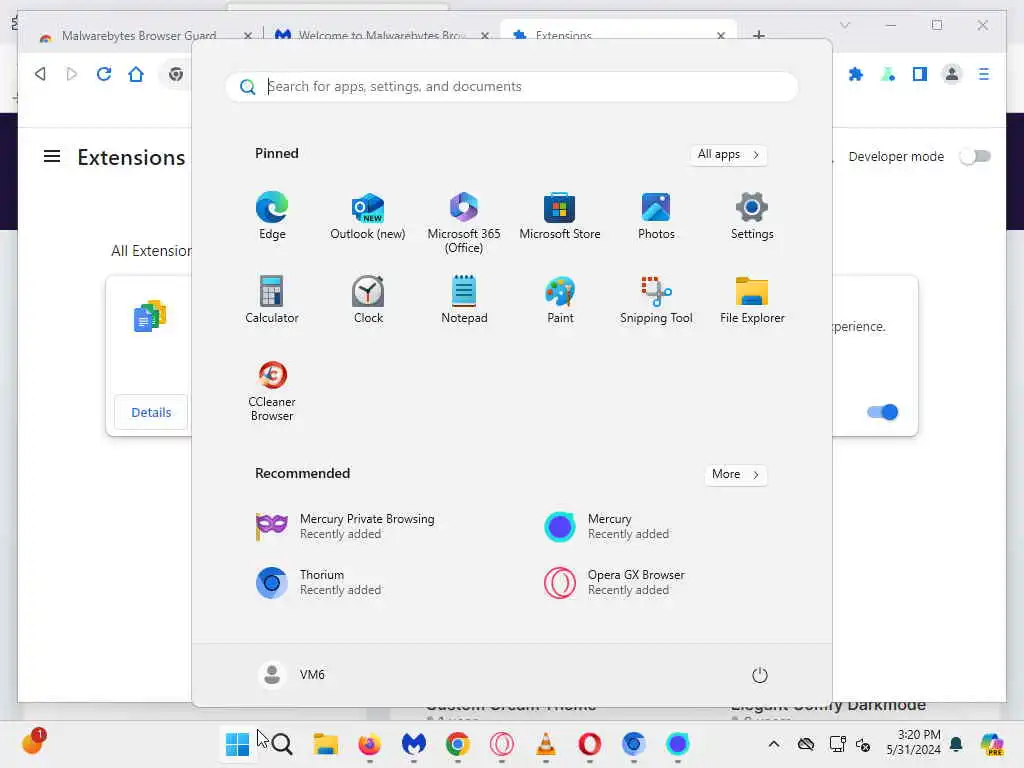Focus the Start menu search field
1024x768 pixels.
(x=511, y=87)
